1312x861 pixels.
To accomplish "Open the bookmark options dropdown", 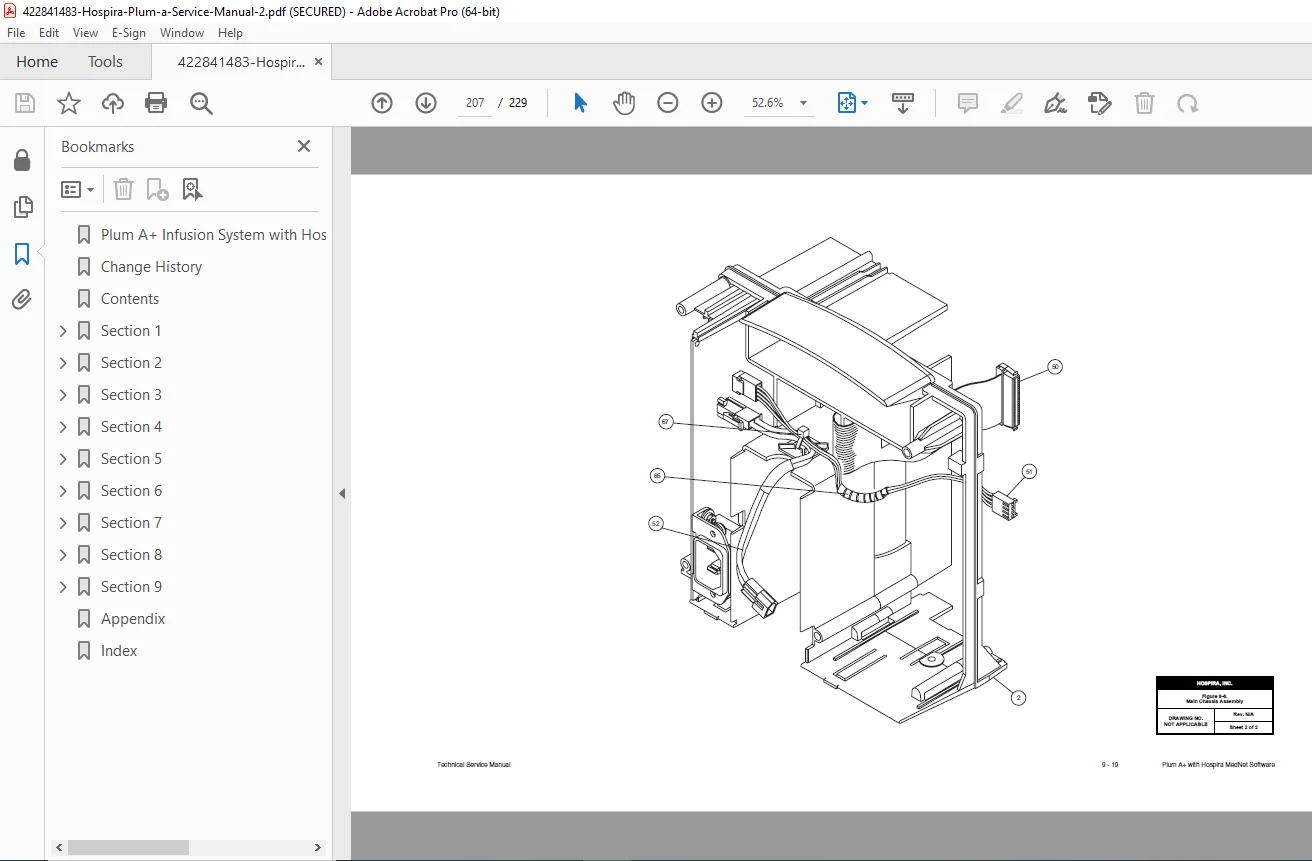I will (78, 189).
